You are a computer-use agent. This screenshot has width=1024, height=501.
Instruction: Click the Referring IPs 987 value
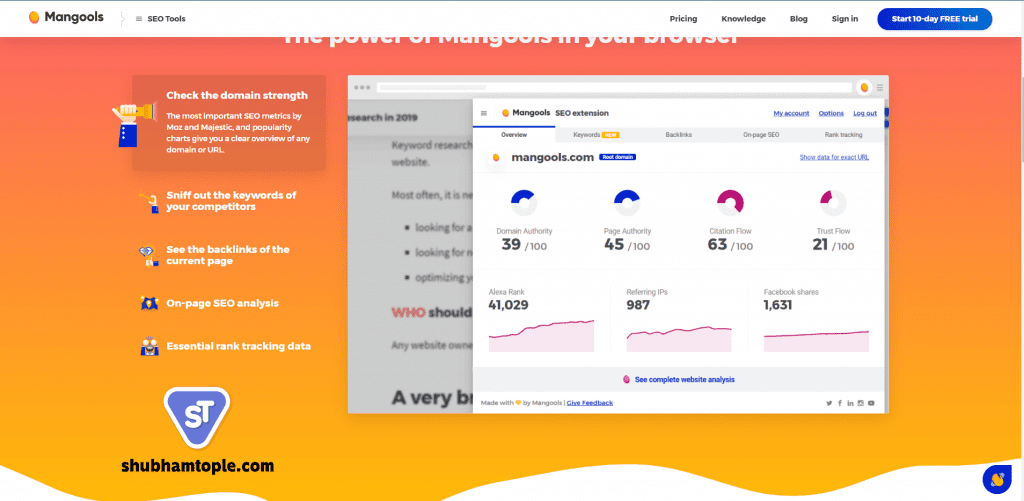coord(638,305)
